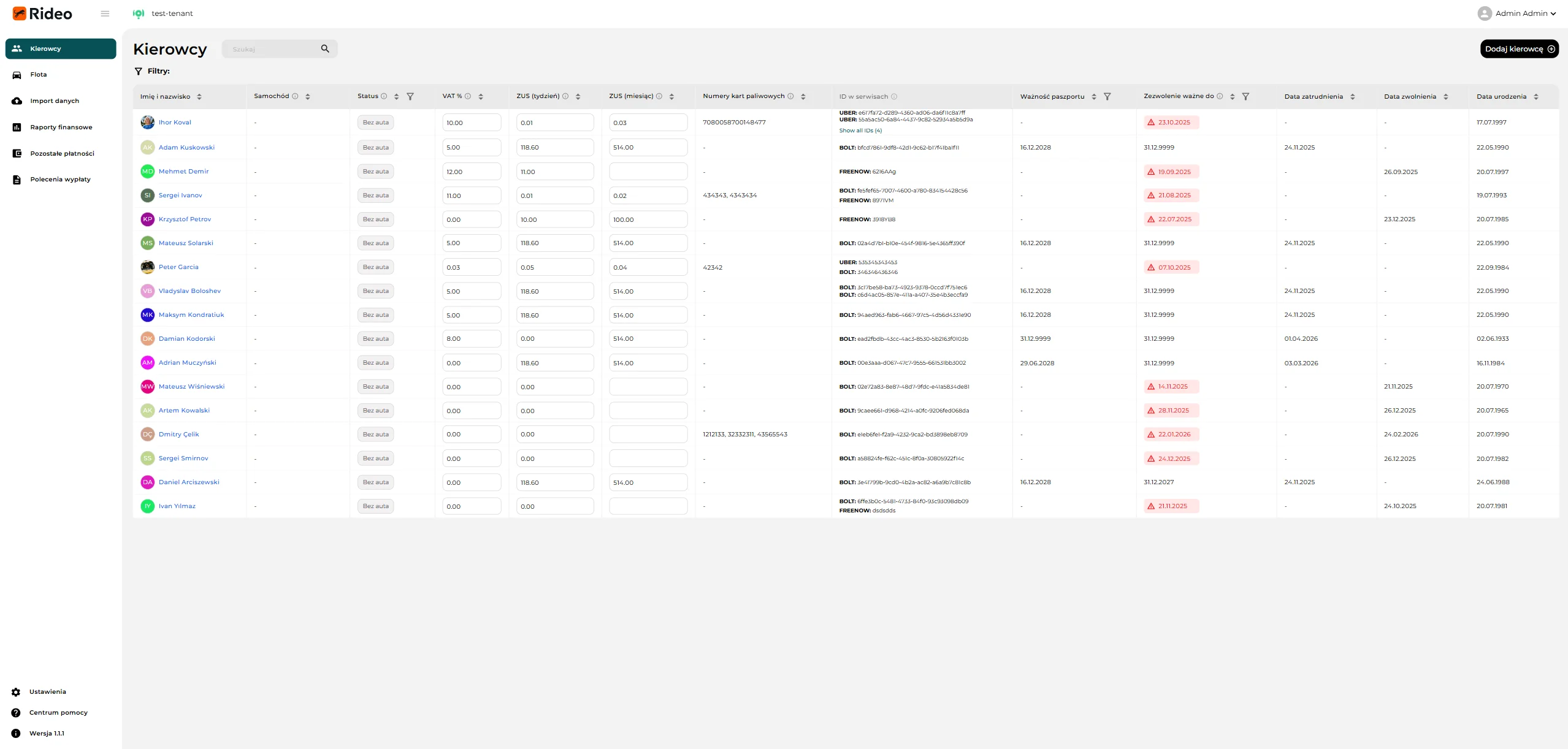Open driver Mehmet Demir profile
Screen dimensions: 1568x749
tap(183, 172)
